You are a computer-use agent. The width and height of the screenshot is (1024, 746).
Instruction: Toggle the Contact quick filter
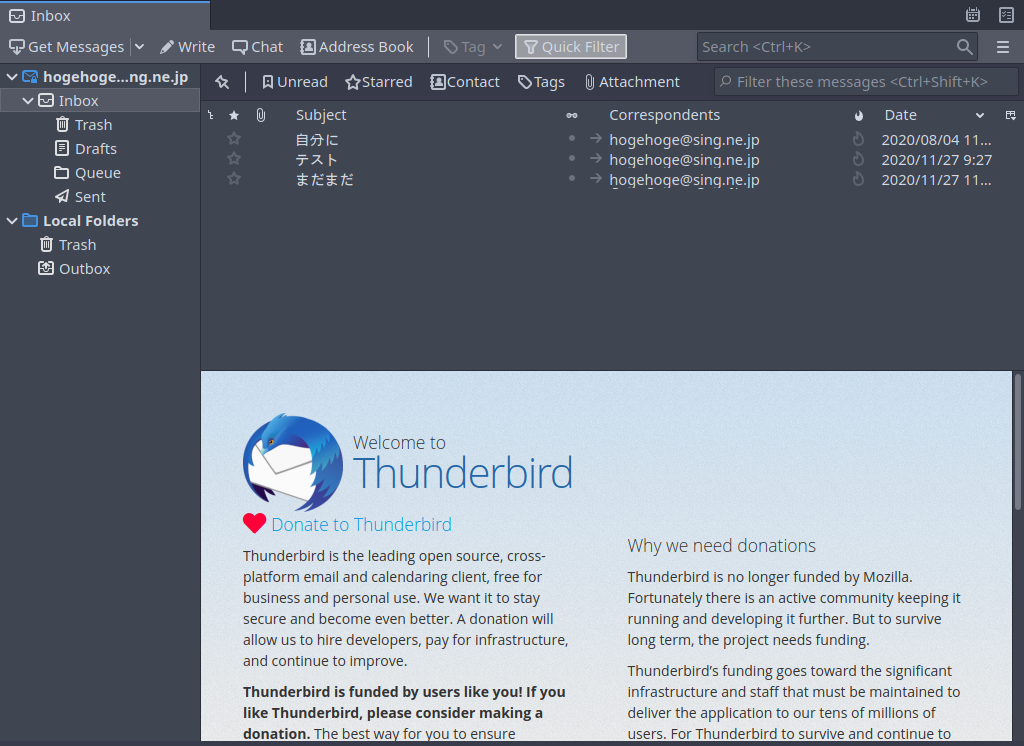(x=465, y=82)
